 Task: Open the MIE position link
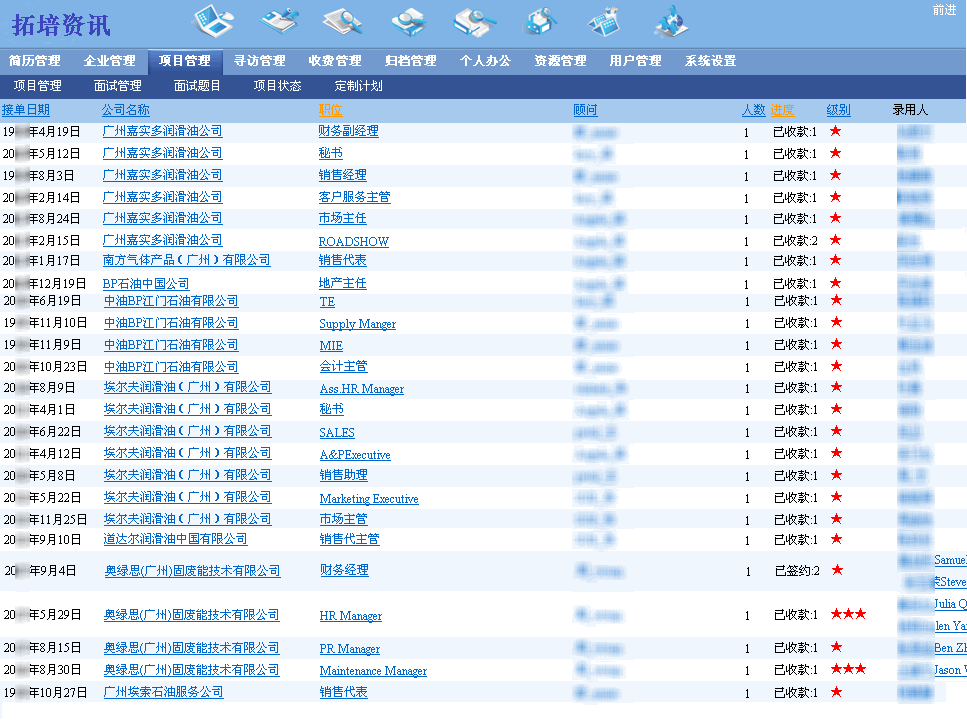(x=331, y=345)
